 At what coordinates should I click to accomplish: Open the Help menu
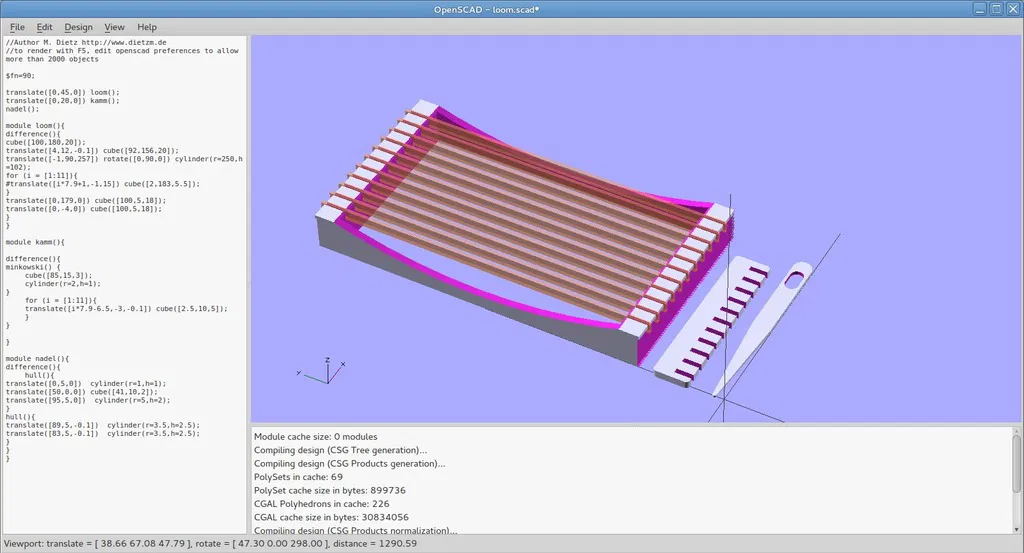click(x=147, y=27)
